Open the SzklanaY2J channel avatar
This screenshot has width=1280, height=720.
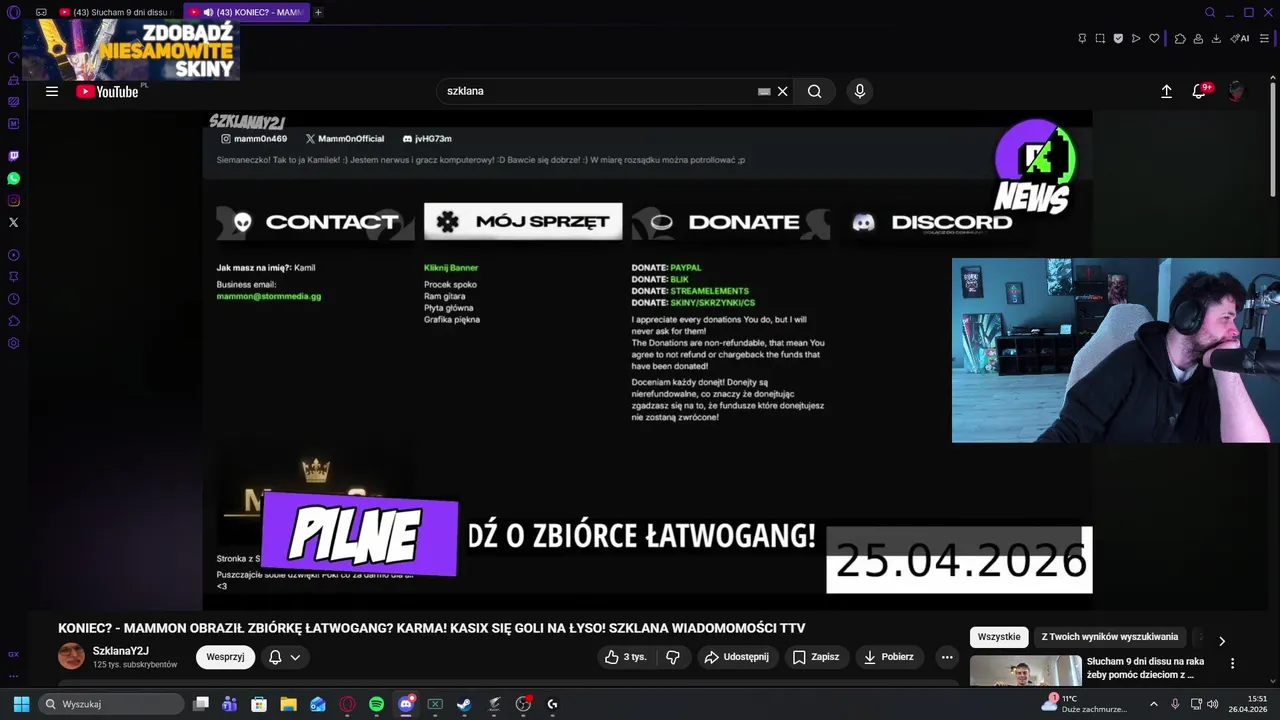(x=71, y=657)
